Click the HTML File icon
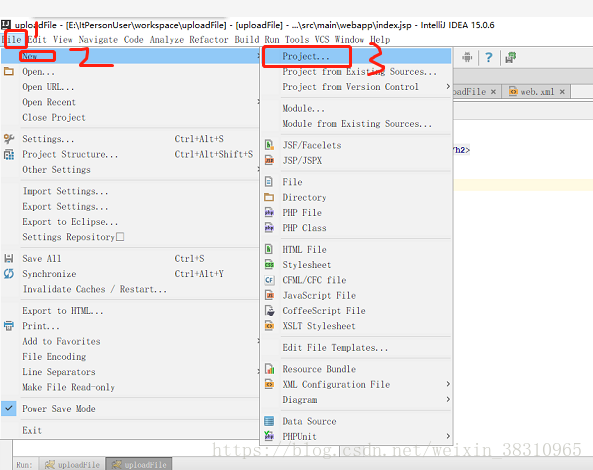This screenshot has width=593, height=470. [269, 249]
